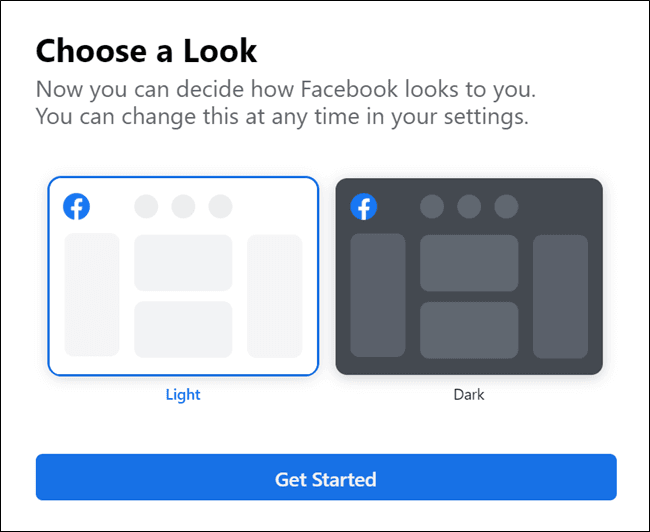Click the right circle in the Light preview

220,207
